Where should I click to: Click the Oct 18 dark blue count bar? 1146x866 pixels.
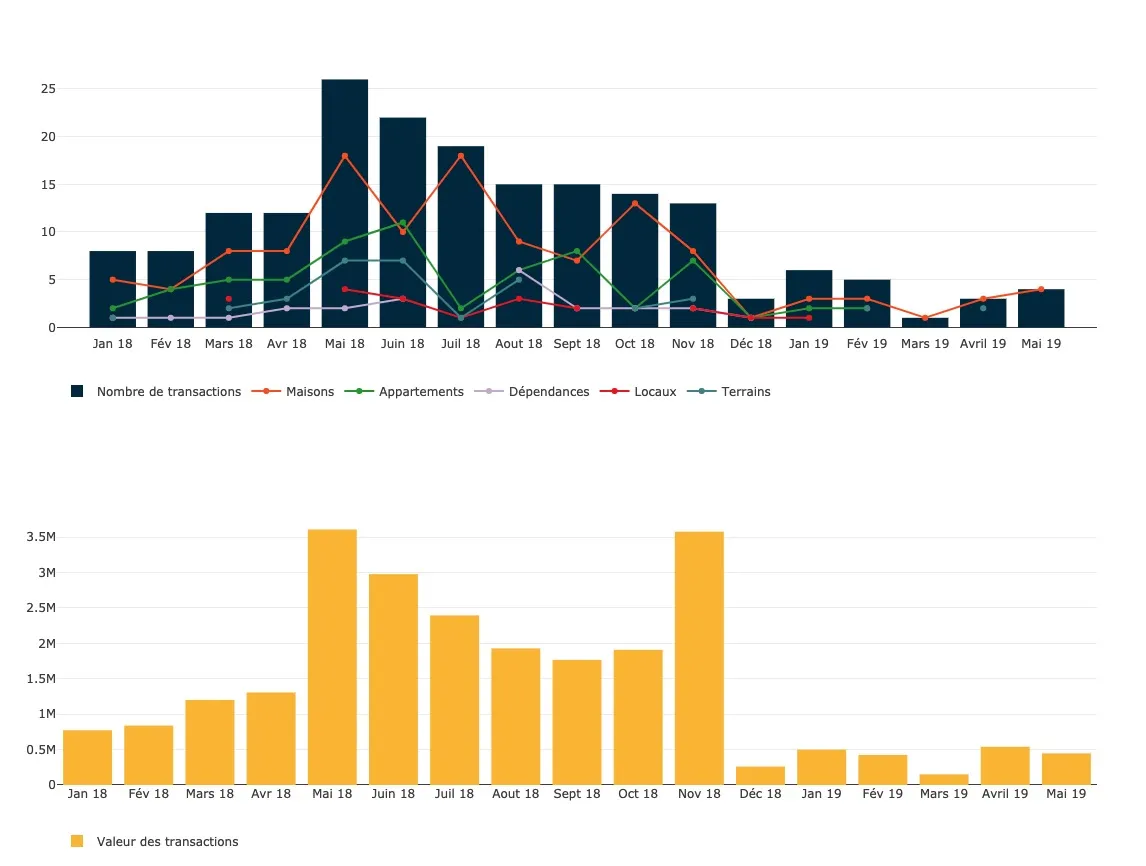pos(635,261)
